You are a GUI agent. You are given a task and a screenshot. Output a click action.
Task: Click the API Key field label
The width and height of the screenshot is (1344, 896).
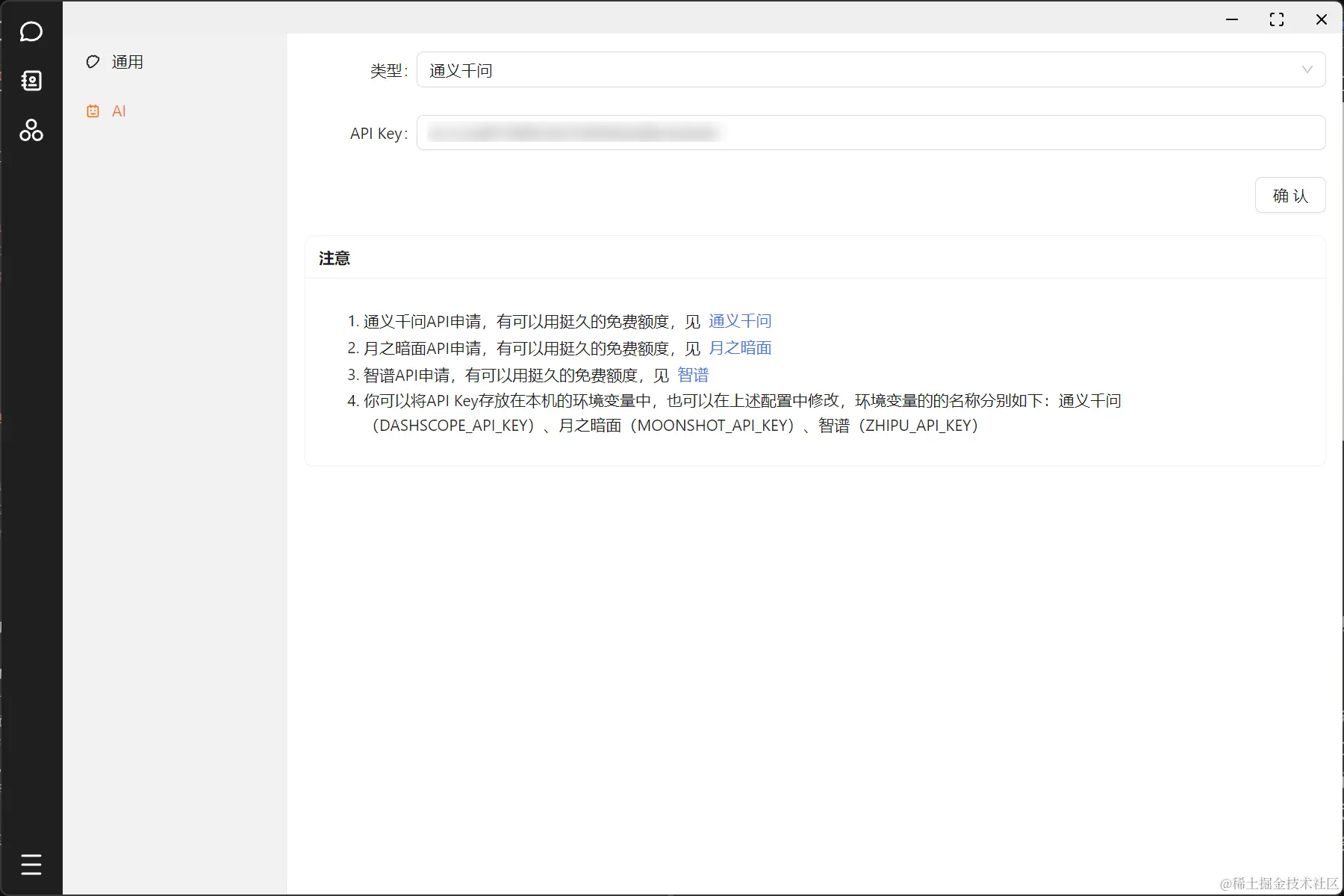pos(379,134)
